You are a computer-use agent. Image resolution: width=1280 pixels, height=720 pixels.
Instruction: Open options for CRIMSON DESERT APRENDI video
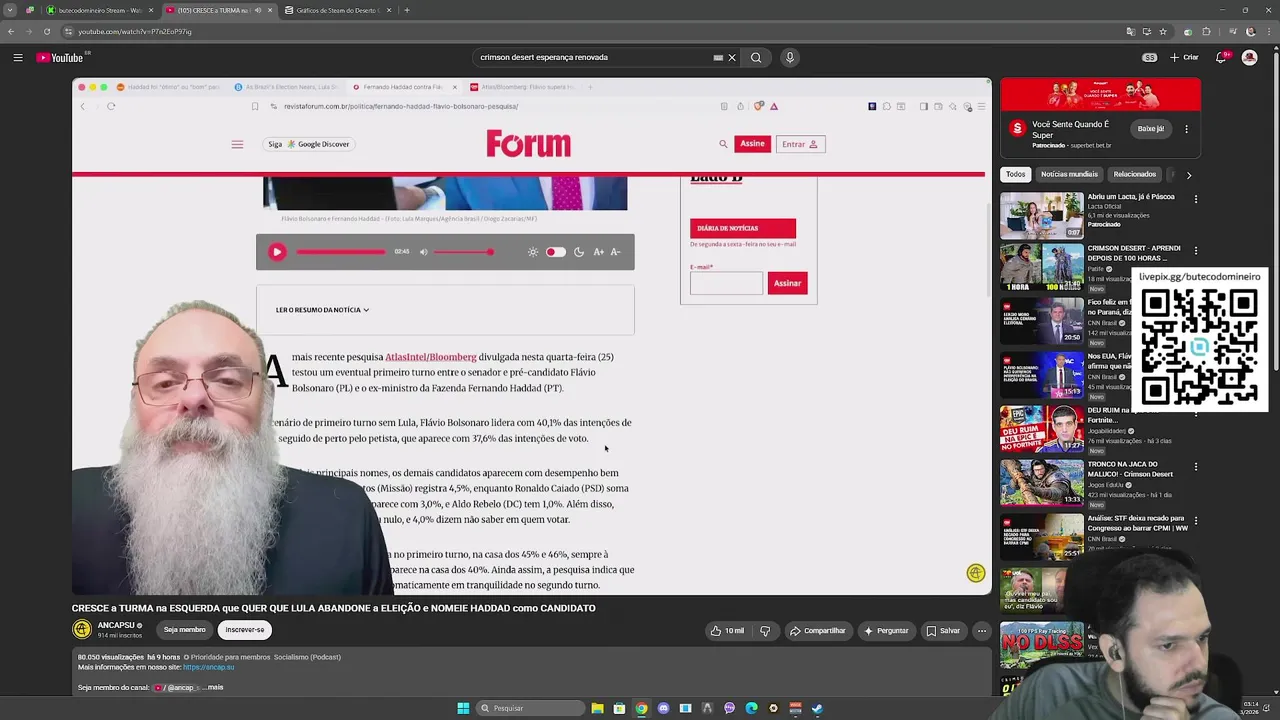point(1195,251)
